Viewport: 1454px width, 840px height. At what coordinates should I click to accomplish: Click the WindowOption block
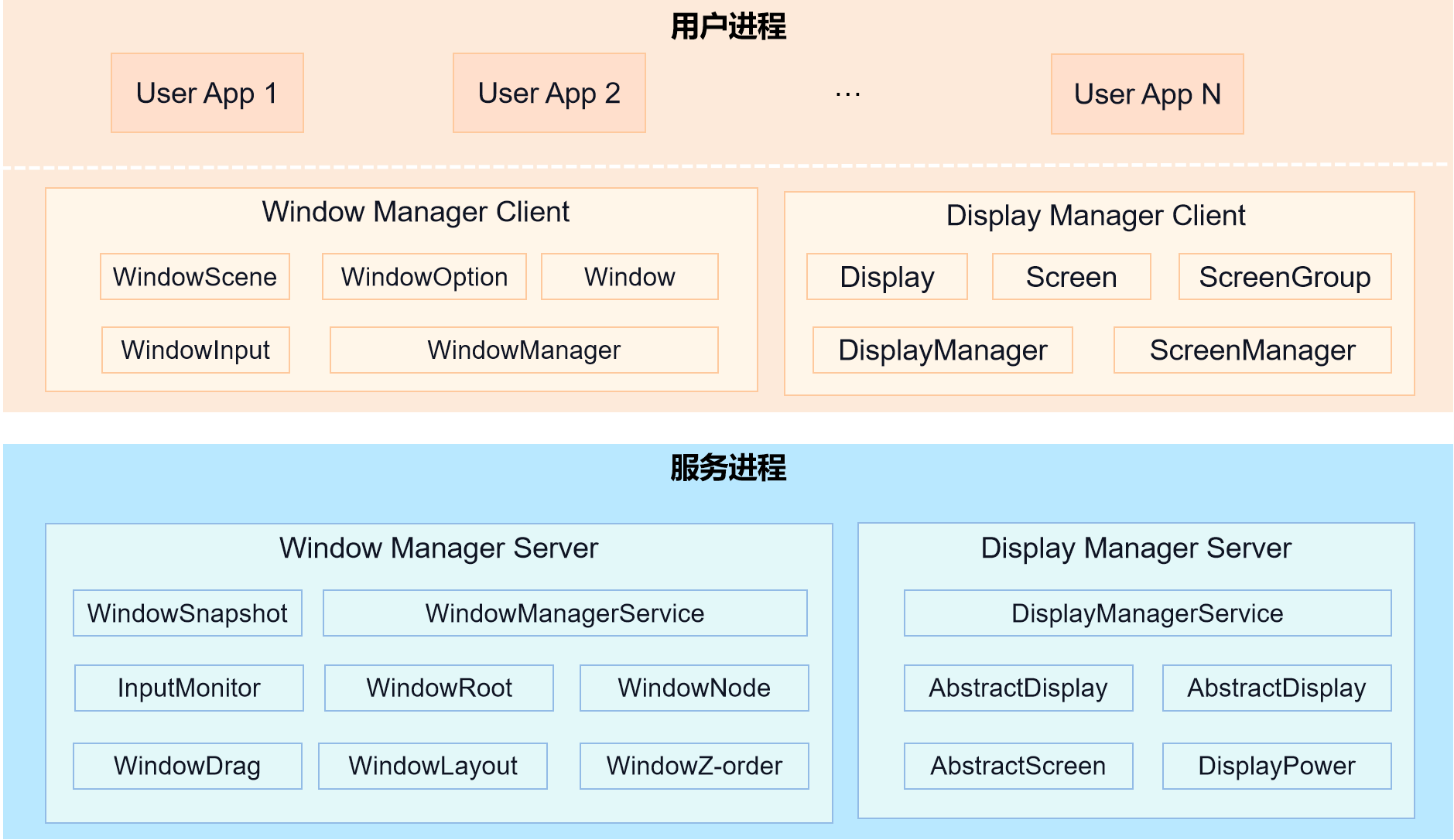[424, 277]
